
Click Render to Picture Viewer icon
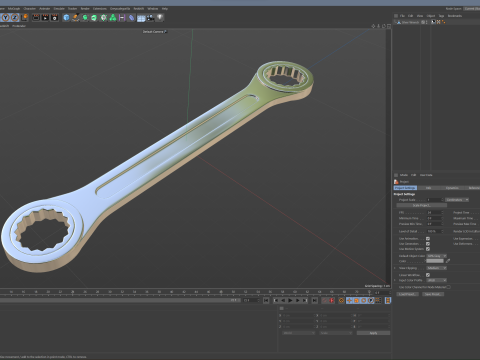tap(45, 17)
